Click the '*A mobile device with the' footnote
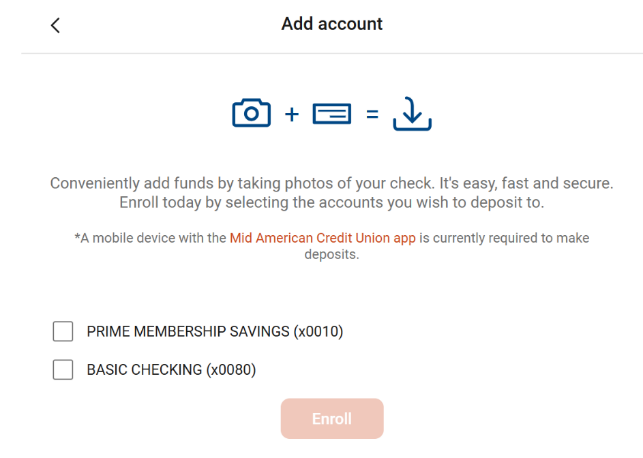This screenshot has width=643, height=458. [150, 238]
